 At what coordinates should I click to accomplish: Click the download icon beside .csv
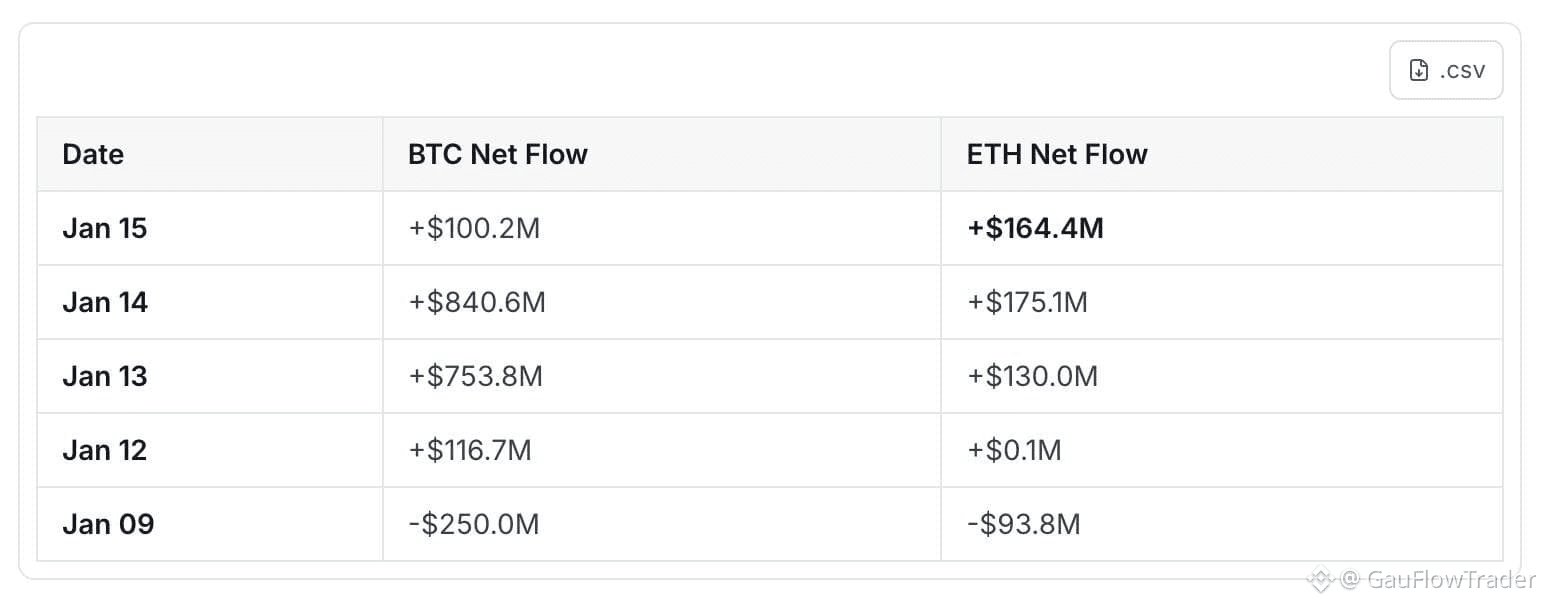coord(1418,70)
